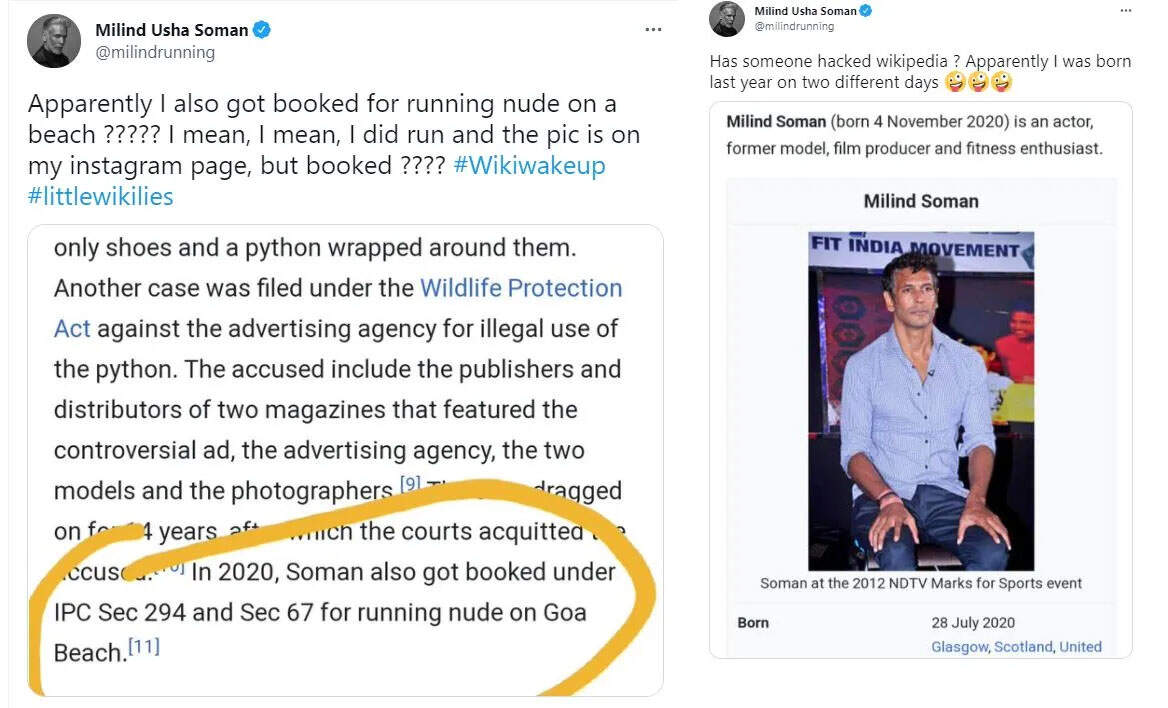The image size is (1168, 708).
Task: Click the @milindrunning handle in right tweet
Action: point(794,26)
